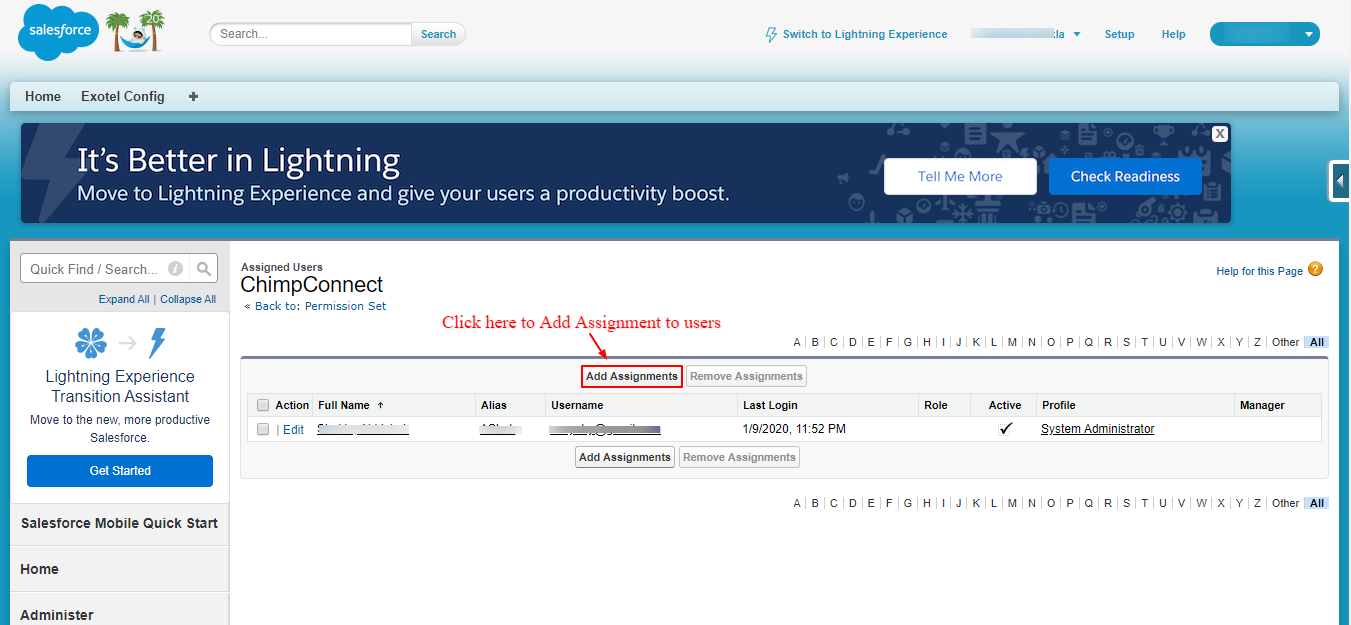Screen dimensions: 1351x625
Task: Open the System Administrator profile link
Action: click(x=1097, y=429)
